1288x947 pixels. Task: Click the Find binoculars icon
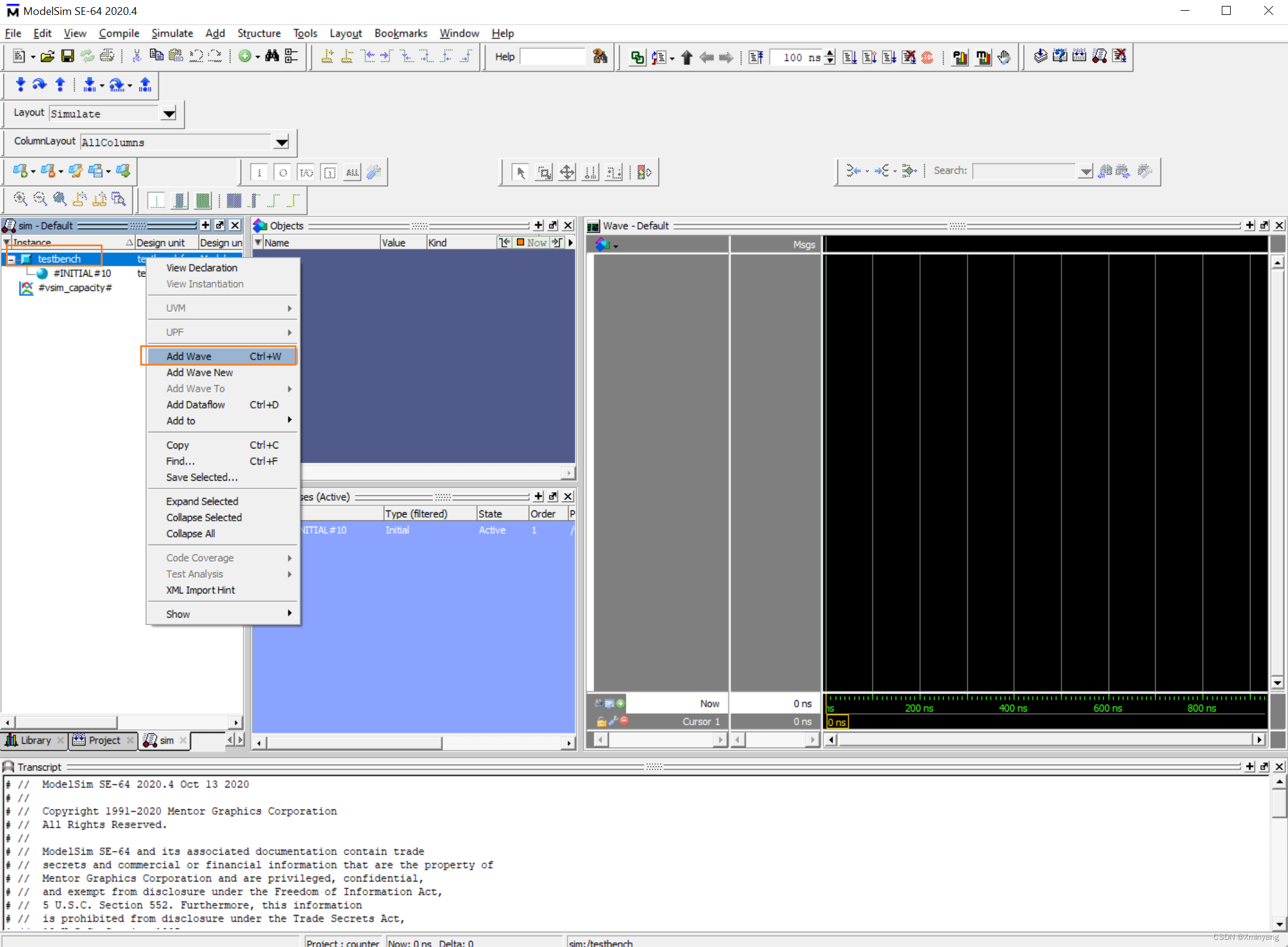tap(272, 57)
